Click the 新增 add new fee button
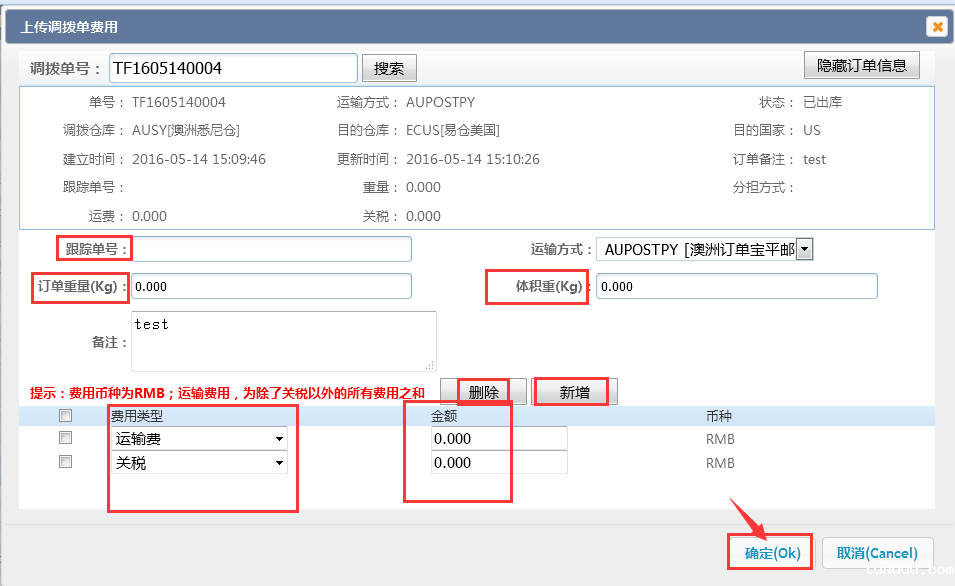955x586 pixels. click(x=571, y=391)
